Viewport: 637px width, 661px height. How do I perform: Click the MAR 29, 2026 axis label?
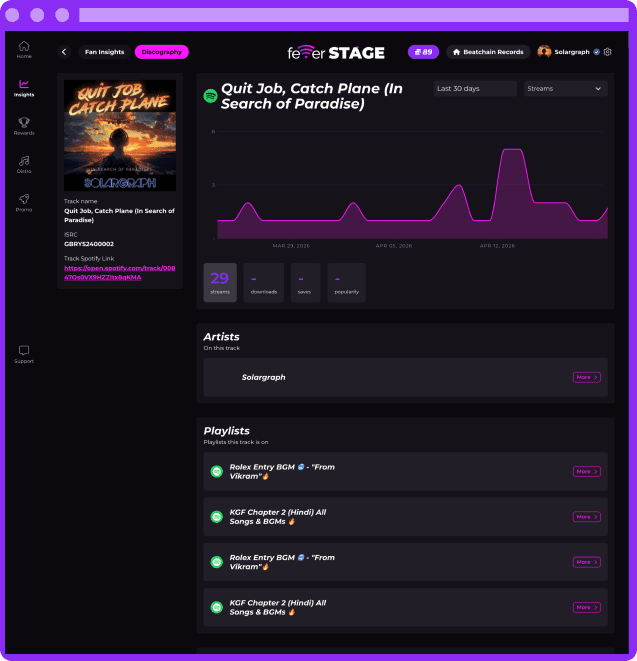click(291, 246)
